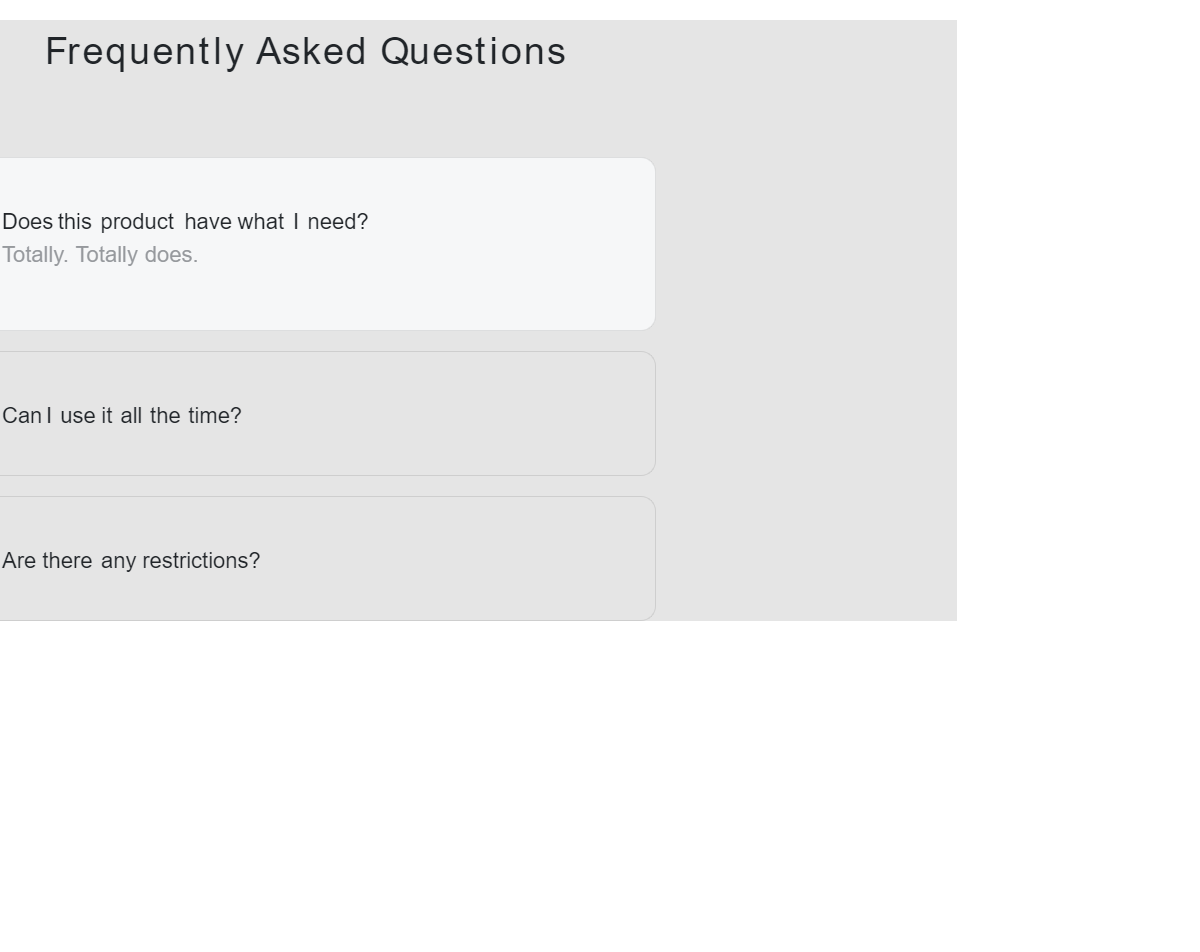Click the word "Questions" in the heading
This screenshot has height=952, width=1200.
pos(473,52)
